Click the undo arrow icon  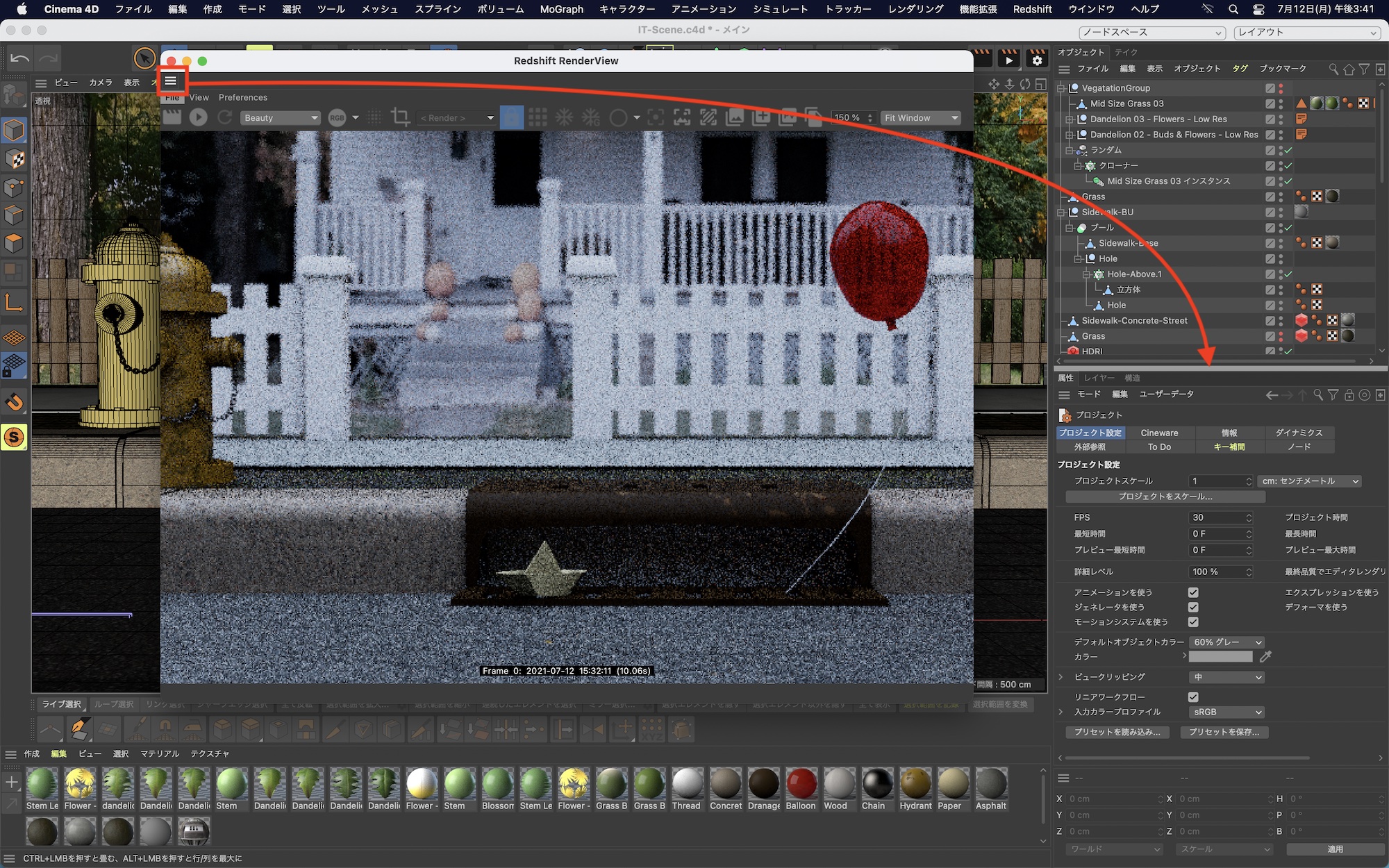coord(19,58)
